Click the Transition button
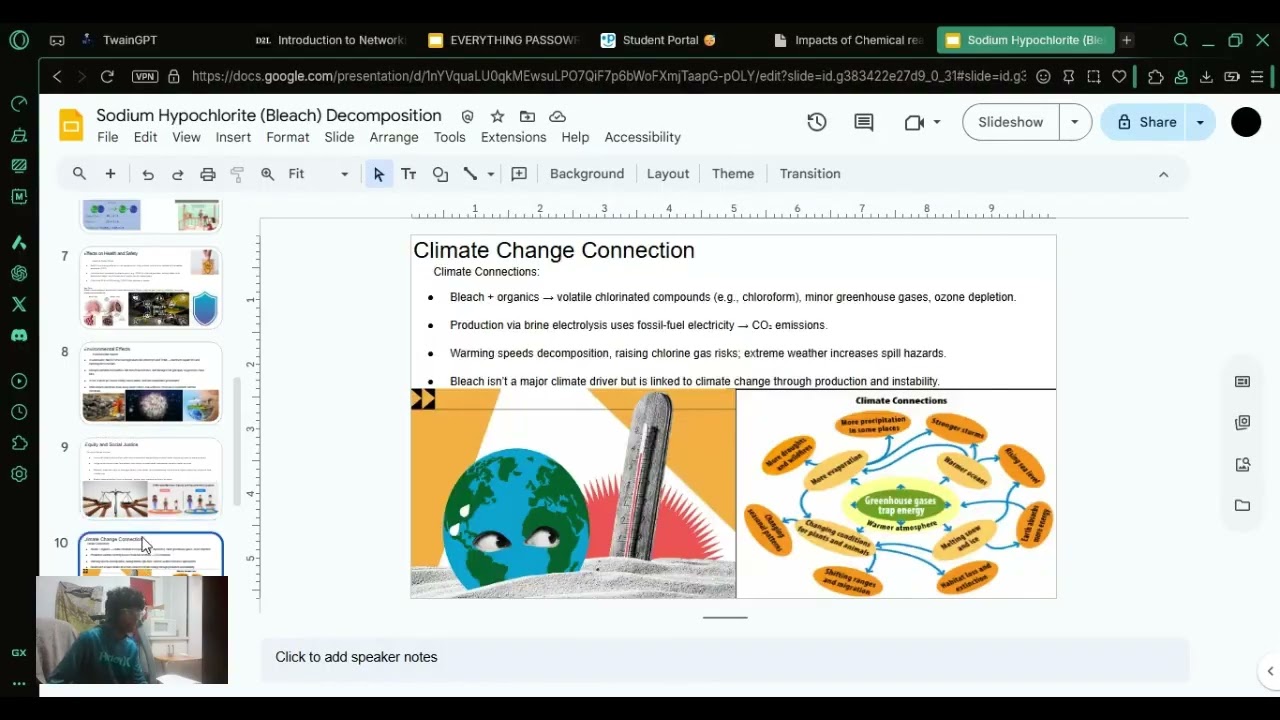 point(810,174)
